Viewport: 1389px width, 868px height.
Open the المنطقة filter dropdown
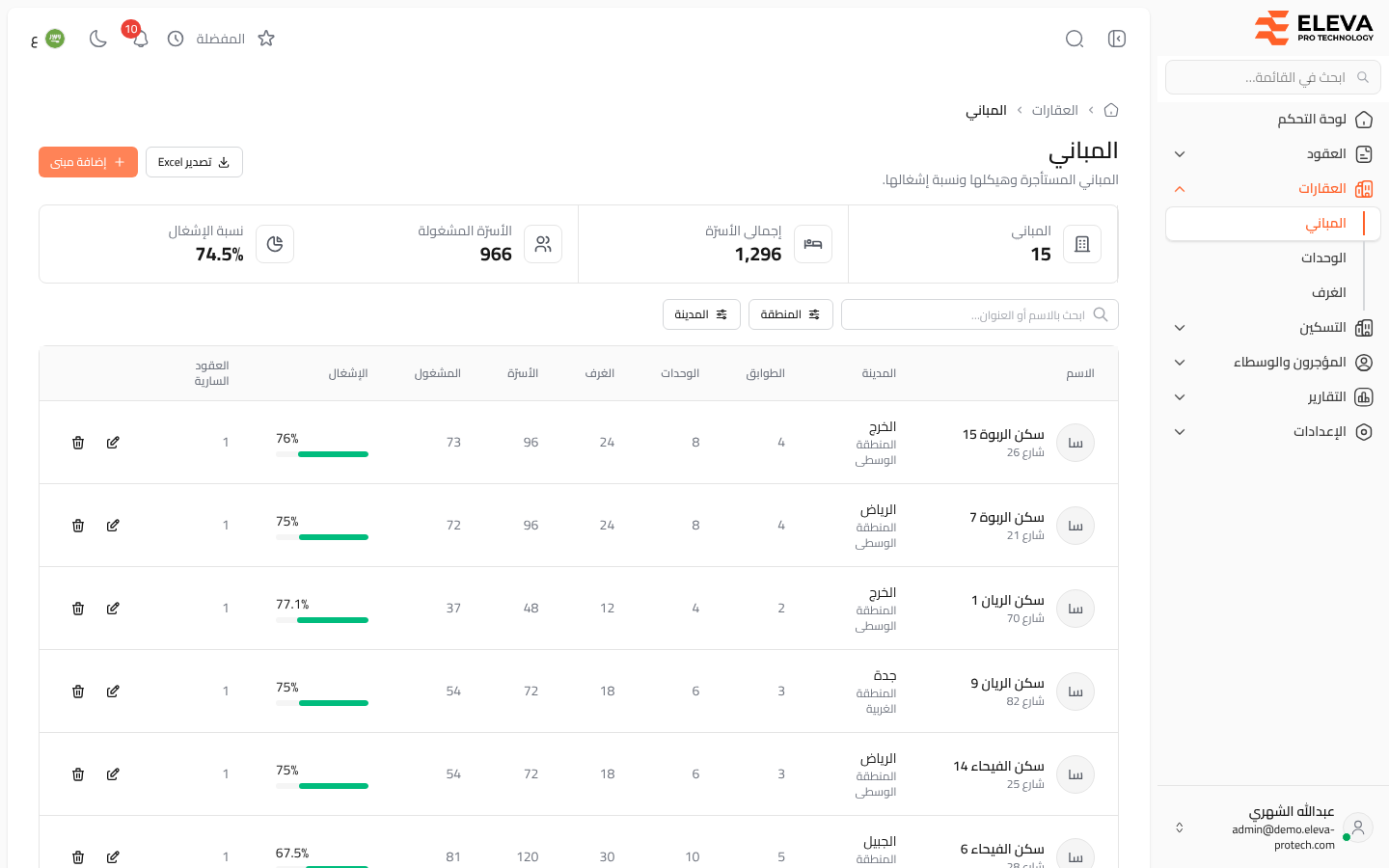point(791,314)
